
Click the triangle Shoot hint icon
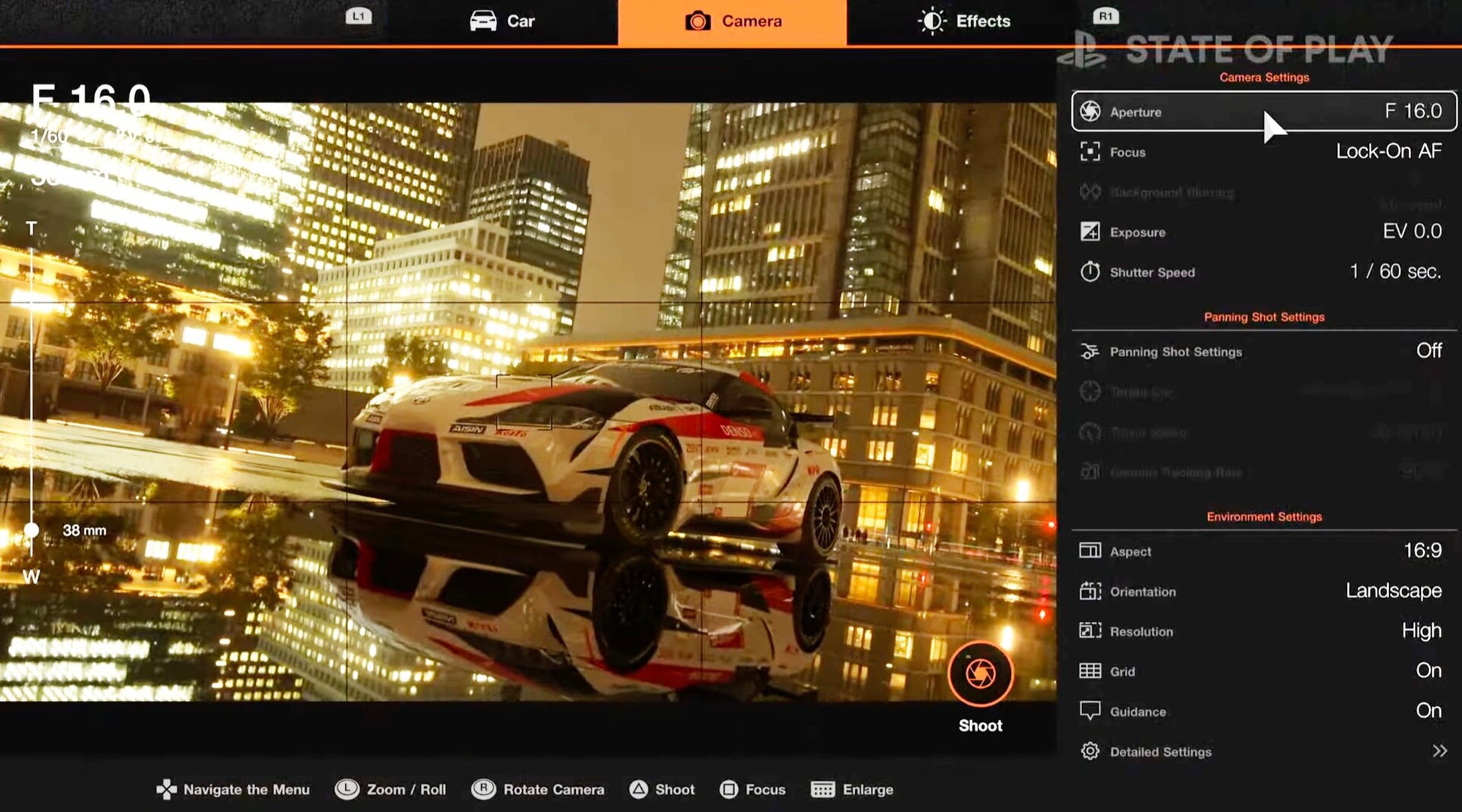tap(639, 789)
